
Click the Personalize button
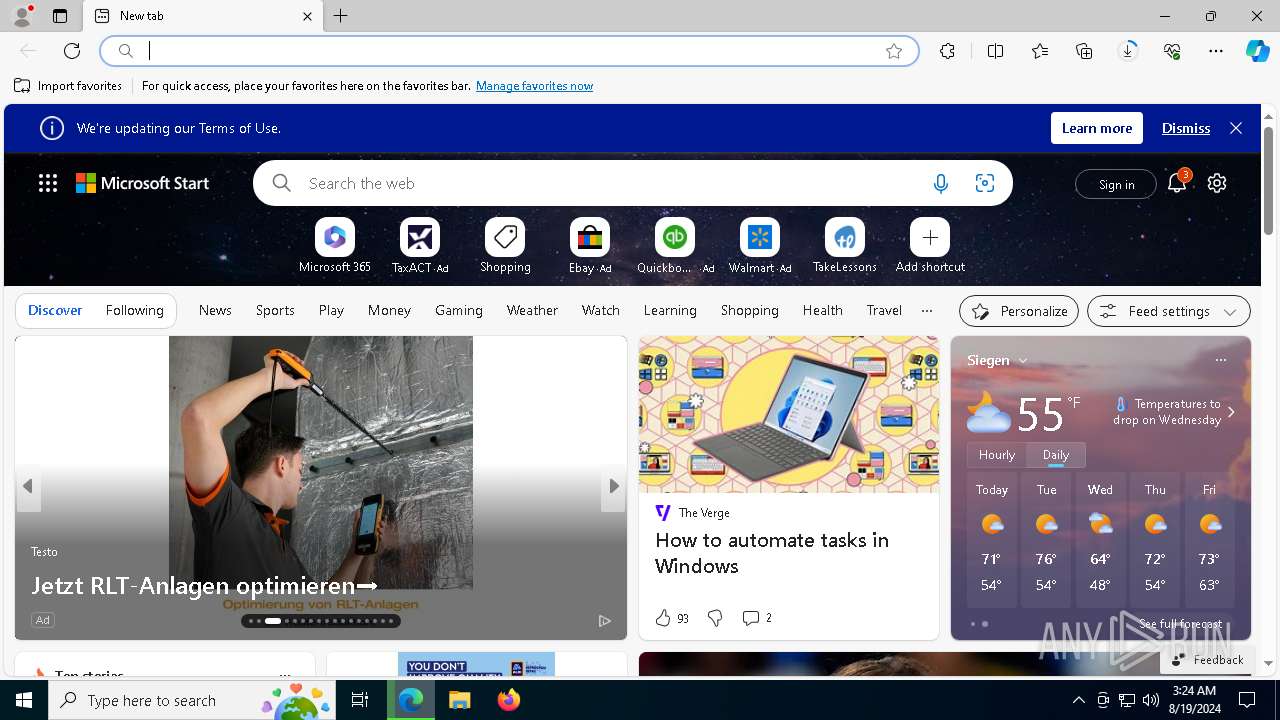coord(1019,311)
